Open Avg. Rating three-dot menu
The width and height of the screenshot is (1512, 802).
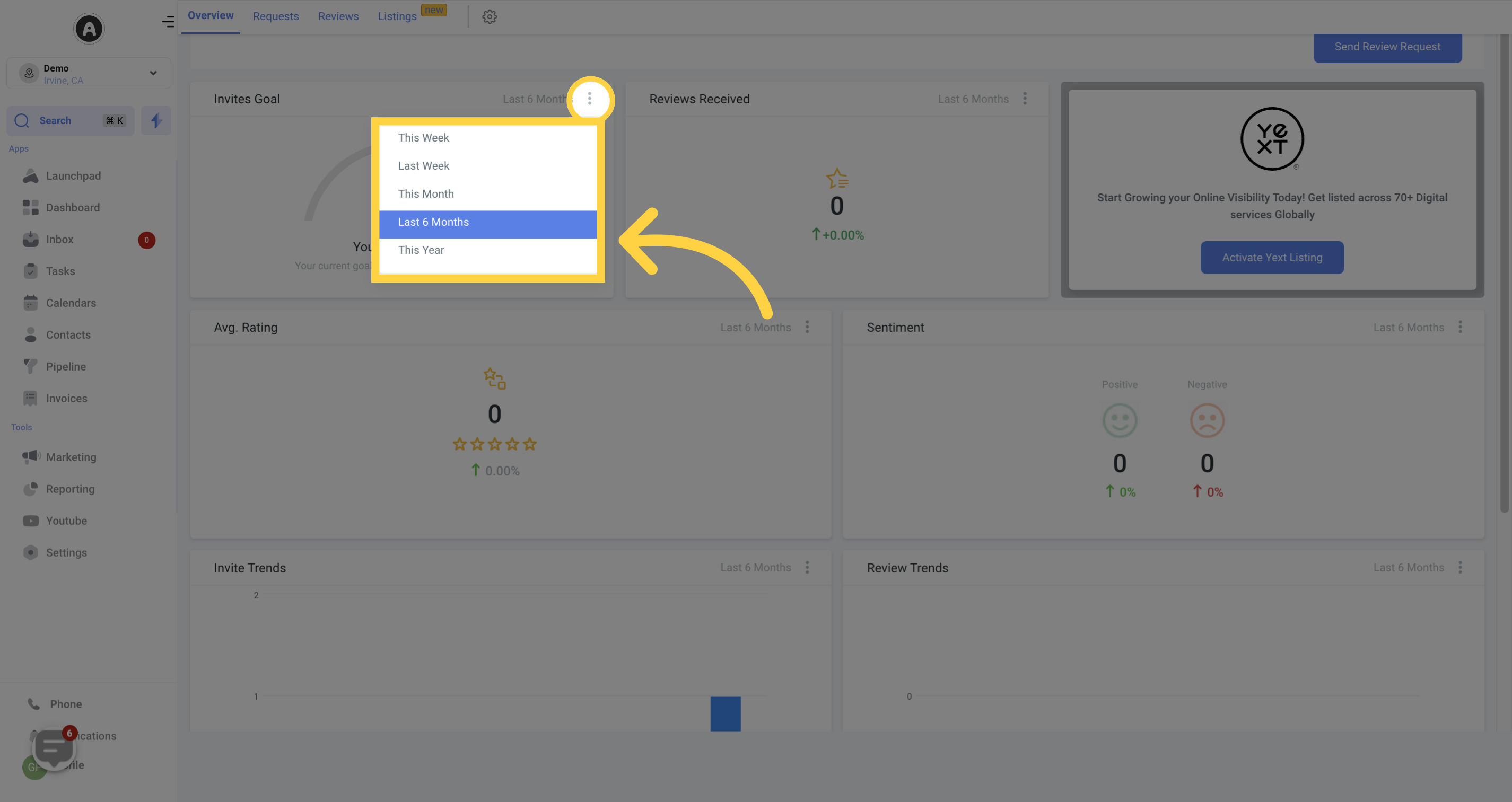tap(807, 327)
